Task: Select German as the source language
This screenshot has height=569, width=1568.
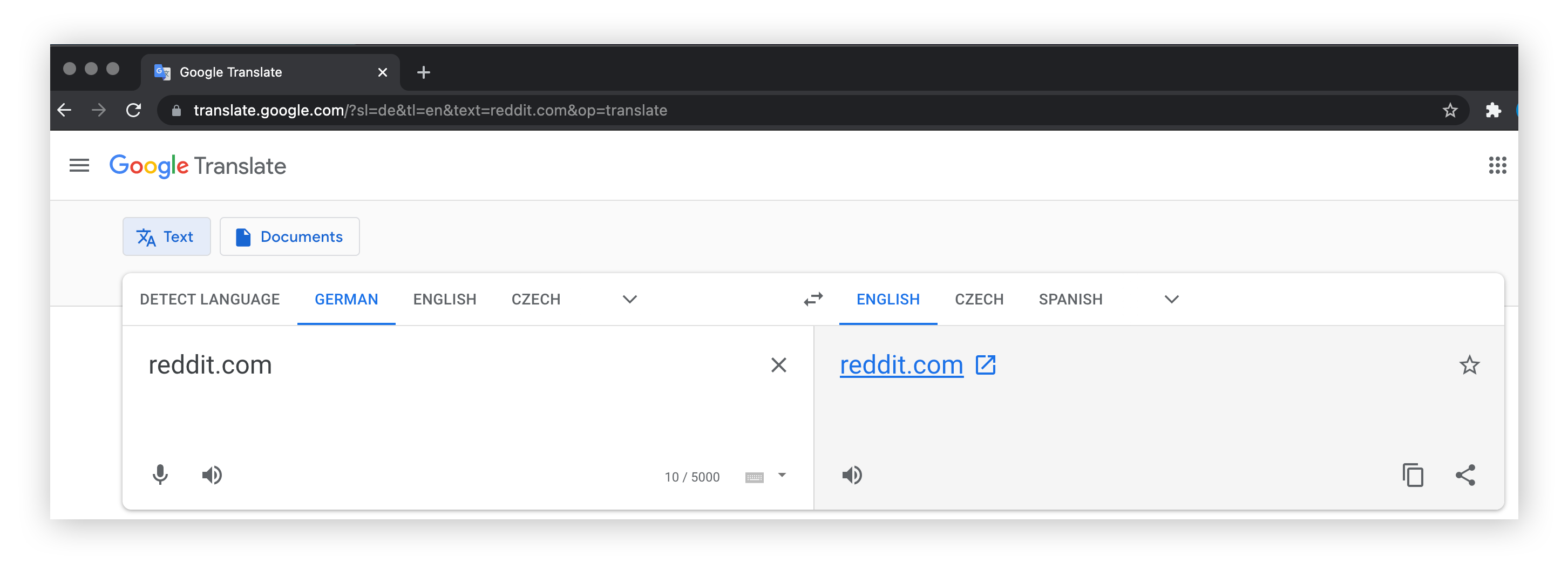Action: point(345,299)
